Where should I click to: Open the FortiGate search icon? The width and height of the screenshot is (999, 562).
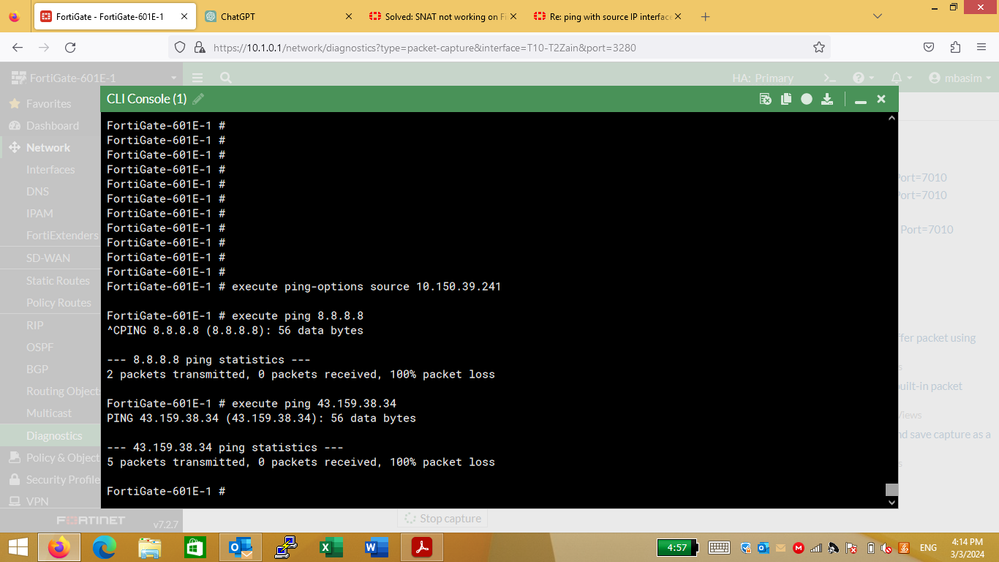[x=226, y=78]
